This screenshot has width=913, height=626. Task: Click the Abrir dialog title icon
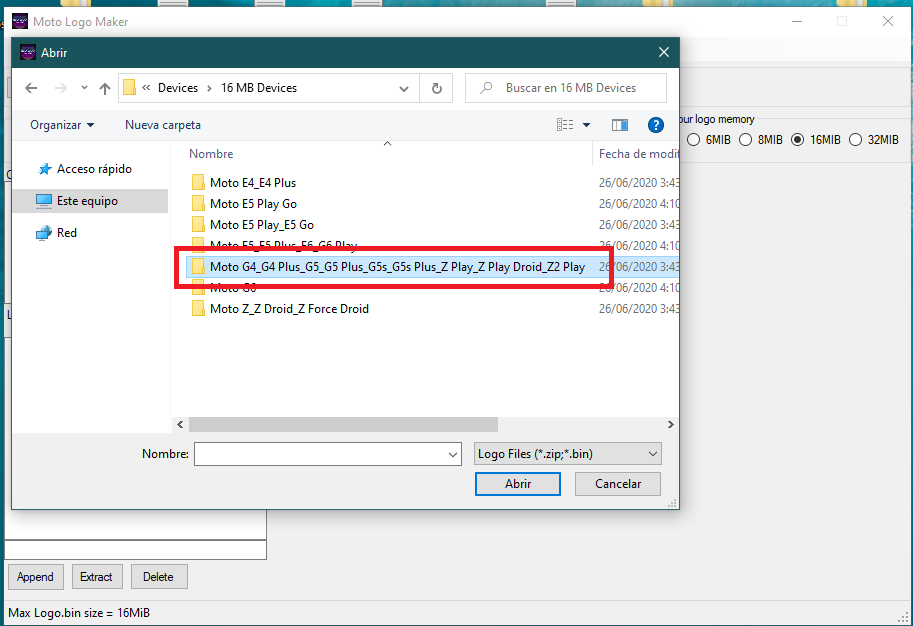click(x=28, y=52)
